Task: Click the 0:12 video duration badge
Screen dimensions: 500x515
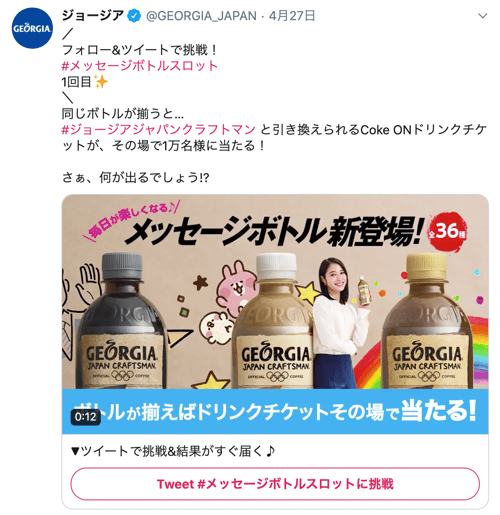Action: tap(86, 417)
